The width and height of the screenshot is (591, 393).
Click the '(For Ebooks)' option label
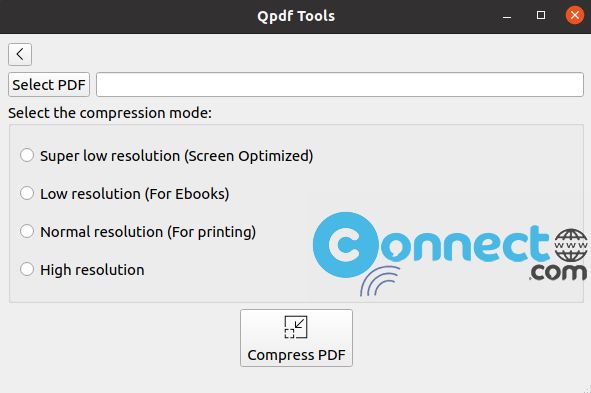point(187,194)
